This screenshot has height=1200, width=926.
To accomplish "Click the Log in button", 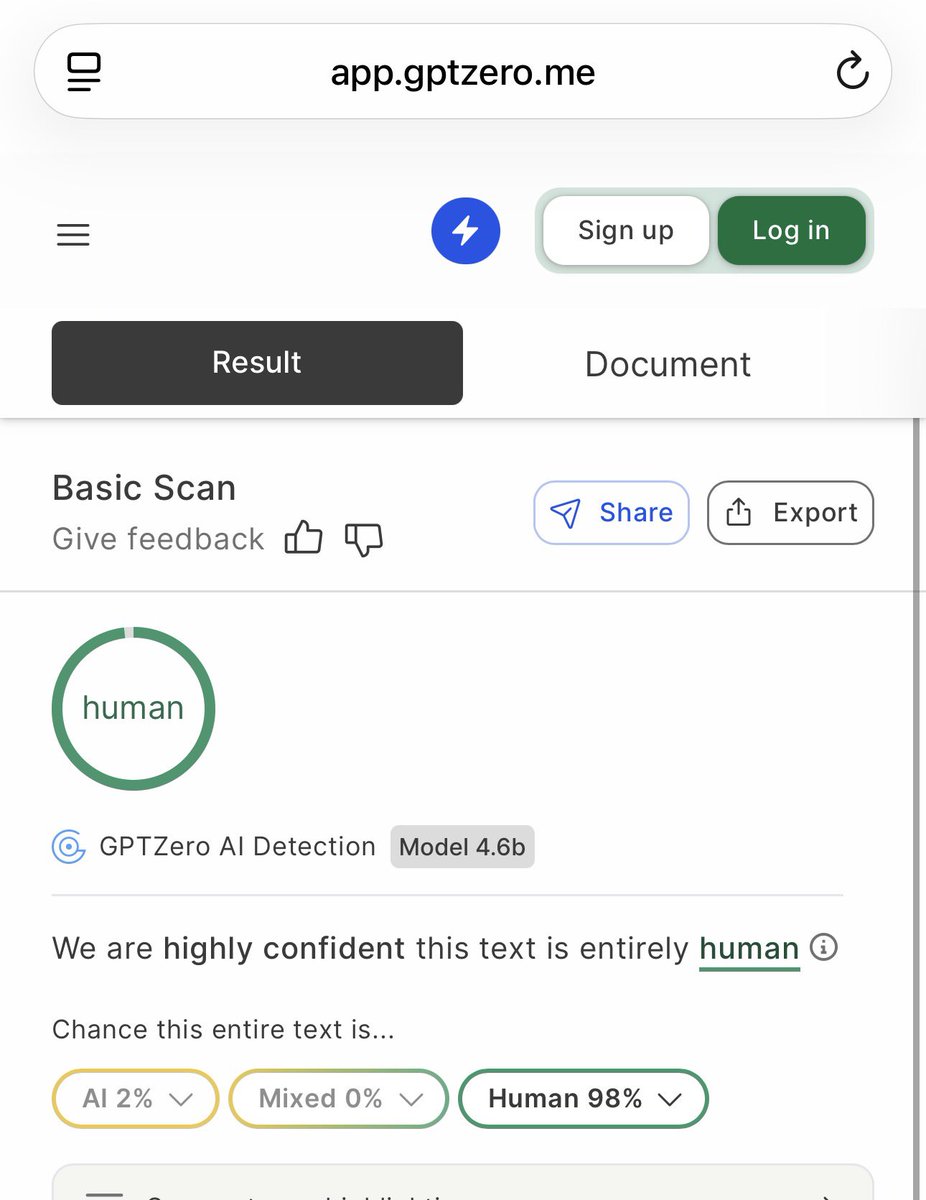I will coord(791,230).
